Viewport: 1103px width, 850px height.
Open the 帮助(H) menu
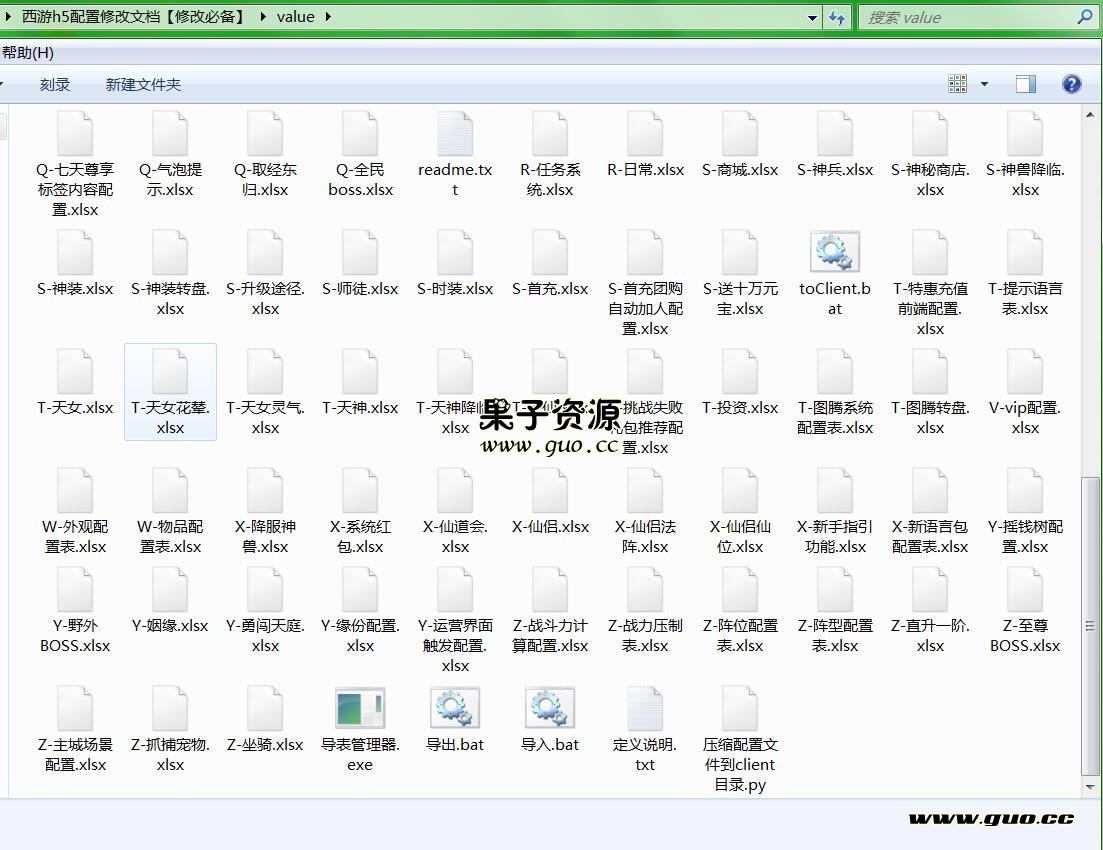(x=28, y=52)
